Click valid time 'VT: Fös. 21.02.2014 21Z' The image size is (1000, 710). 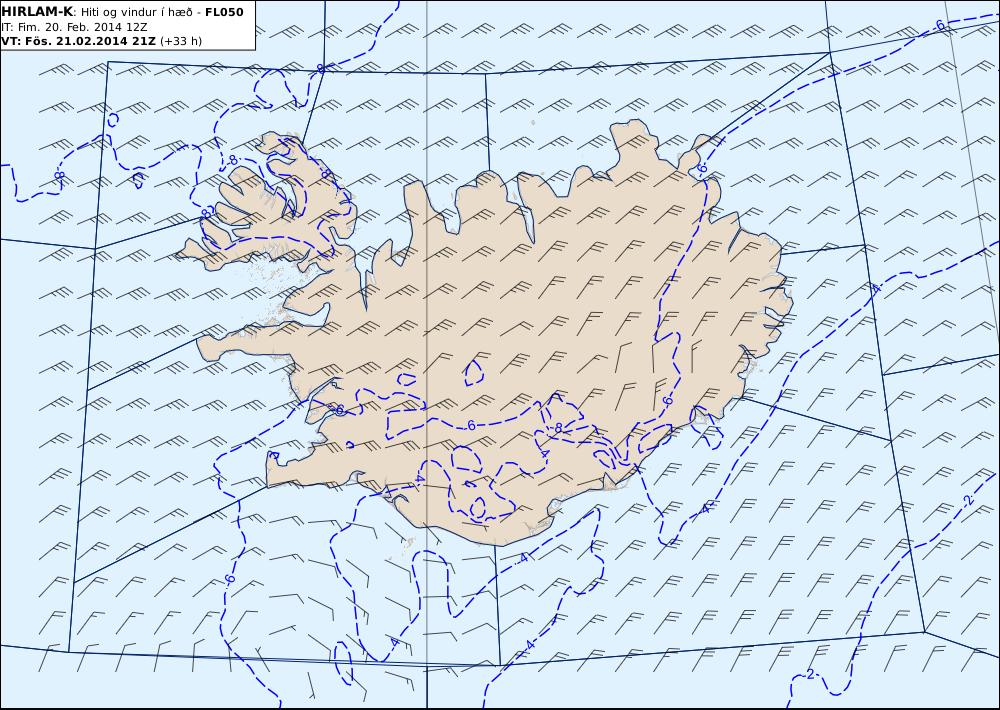78,41
